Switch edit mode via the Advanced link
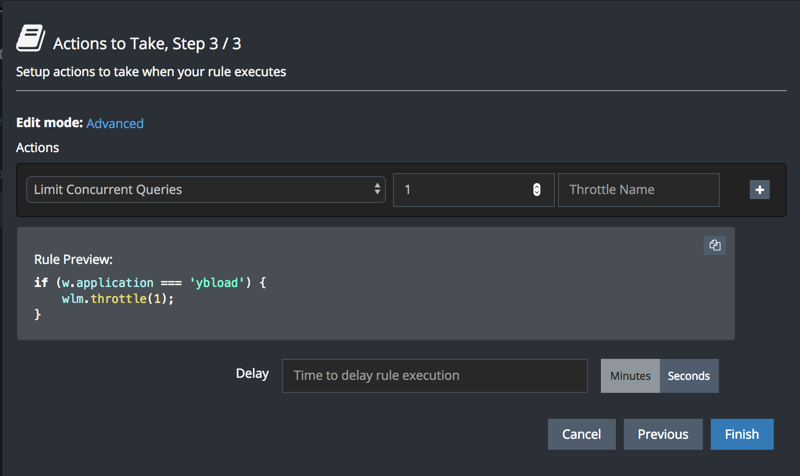Image resolution: width=800 pixels, height=476 pixels. [x=115, y=123]
